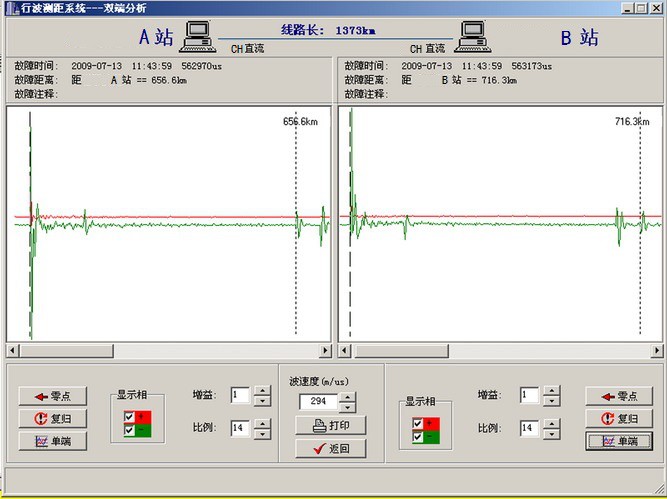This screenshot has width=667, height=499.
Task: Click left waveform scrollbar left arrow
Action: [12, 351]
